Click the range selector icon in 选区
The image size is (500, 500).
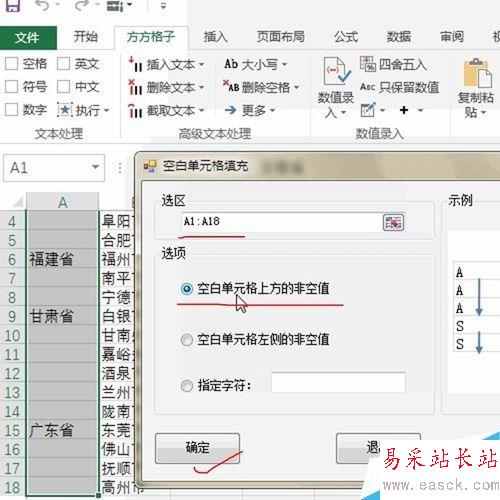coord(393,222)
